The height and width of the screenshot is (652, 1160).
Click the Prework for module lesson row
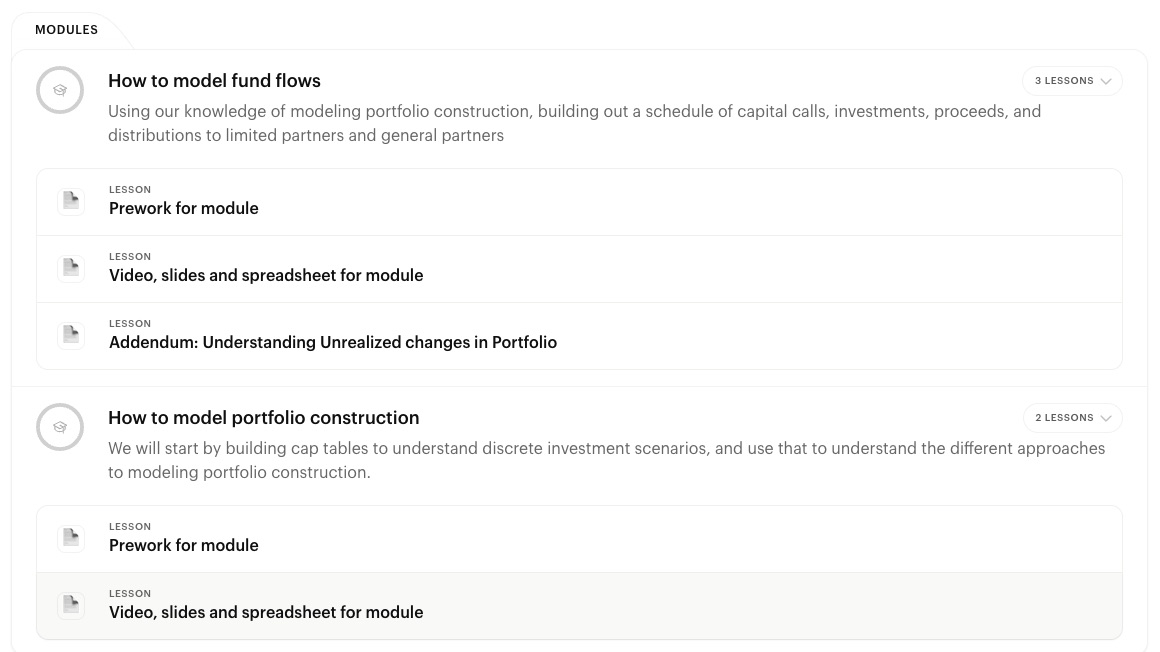[x=183, y=208]
